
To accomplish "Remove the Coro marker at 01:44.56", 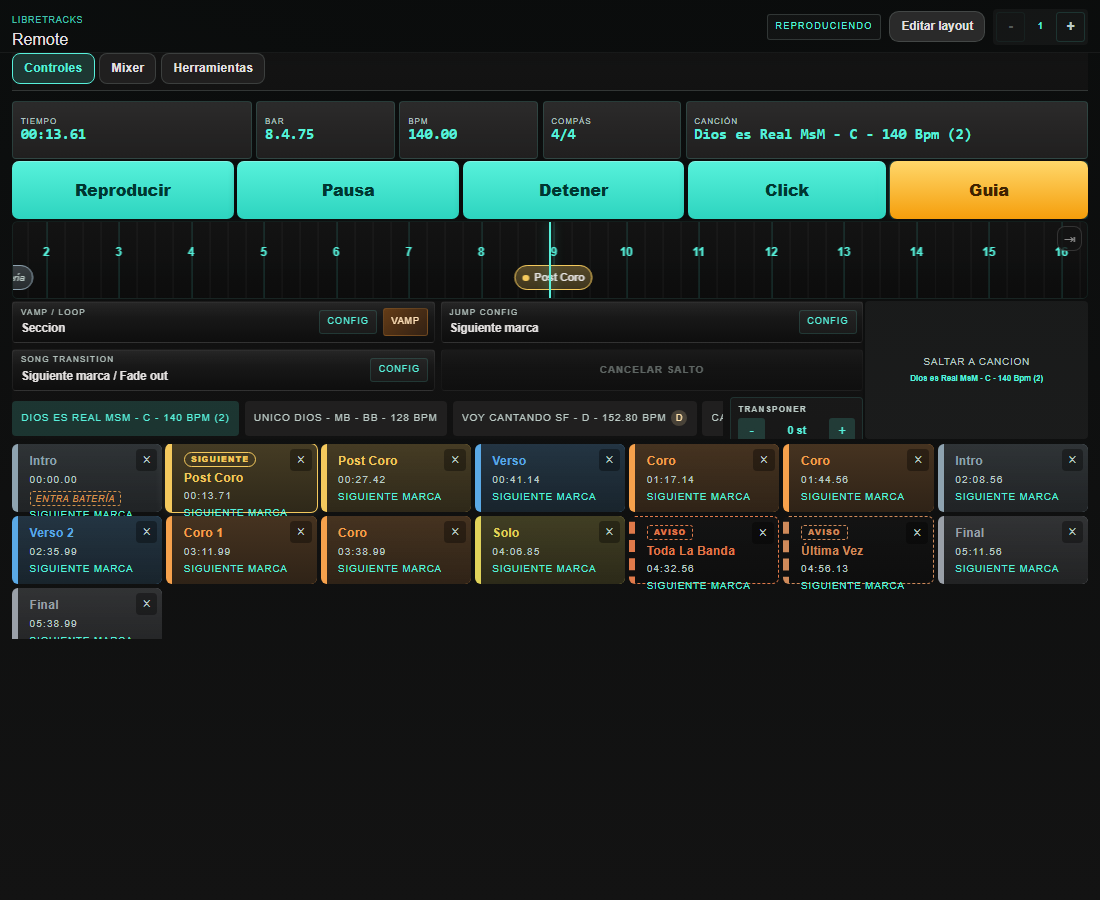I will tap(918, 460).
